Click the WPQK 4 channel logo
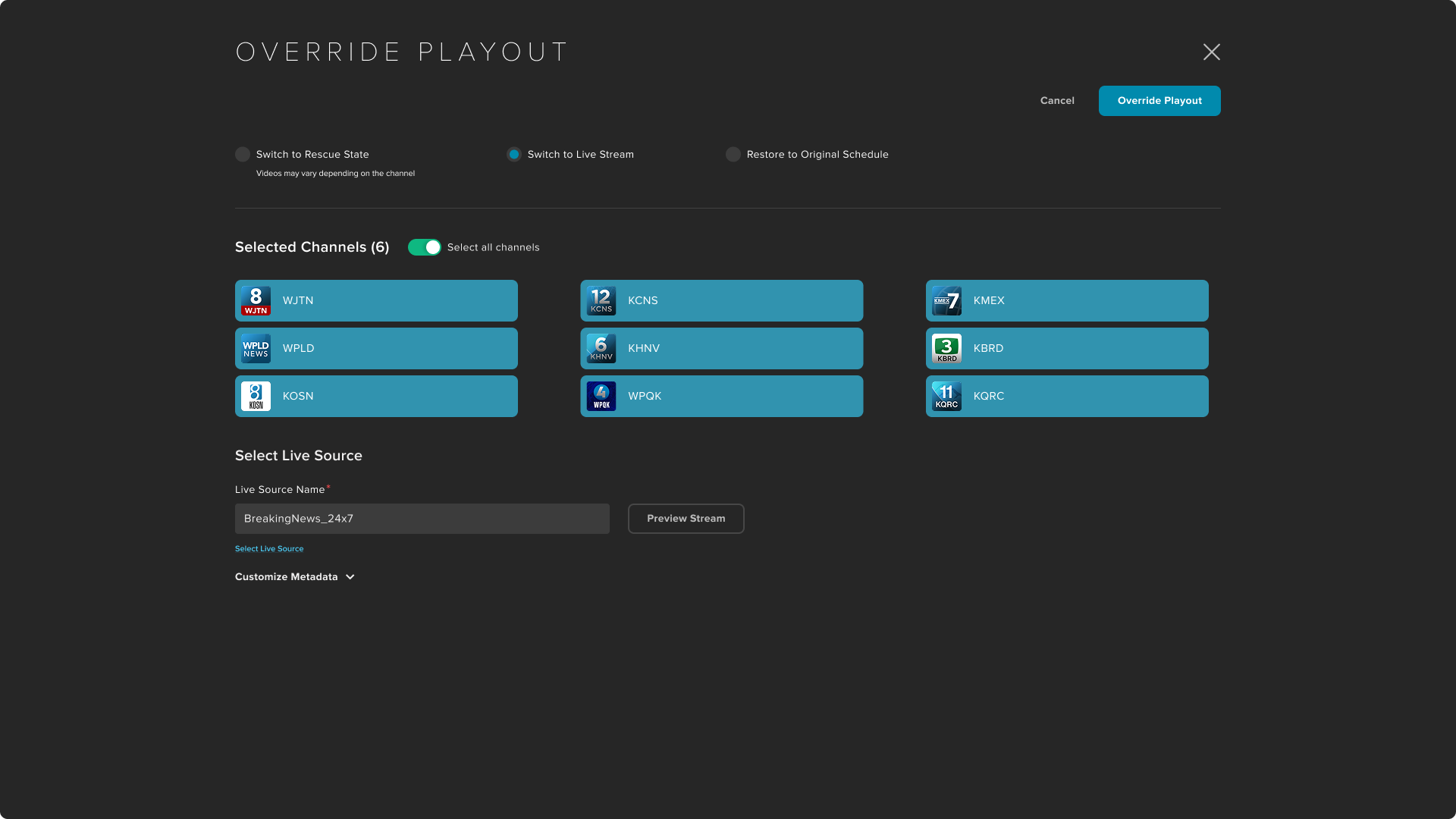Viewport: 1456px width, 819px height. pos(601,397)
